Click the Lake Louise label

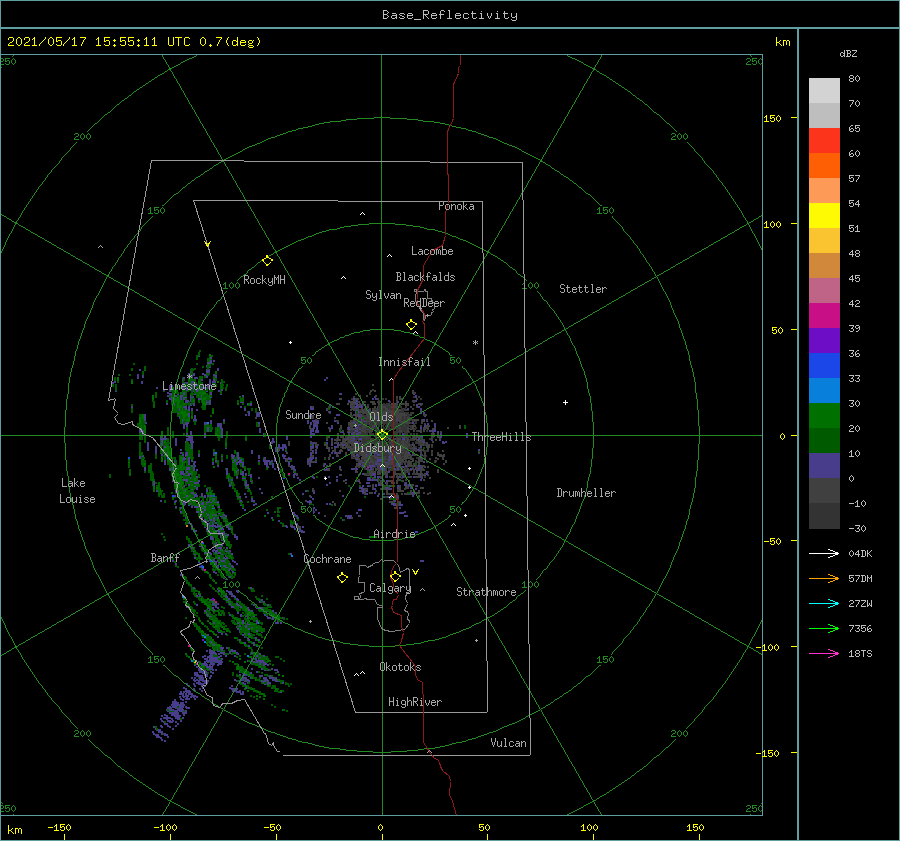77,491
